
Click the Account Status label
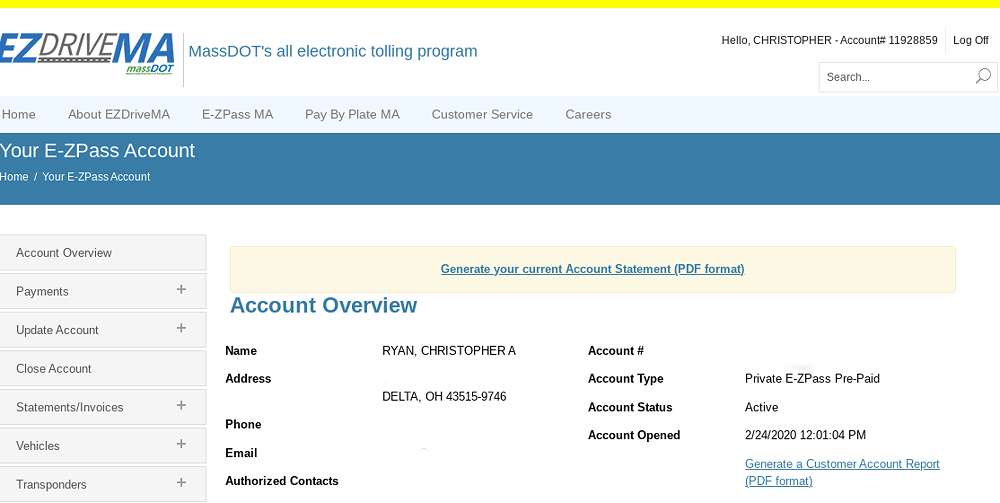pos(630,407)
